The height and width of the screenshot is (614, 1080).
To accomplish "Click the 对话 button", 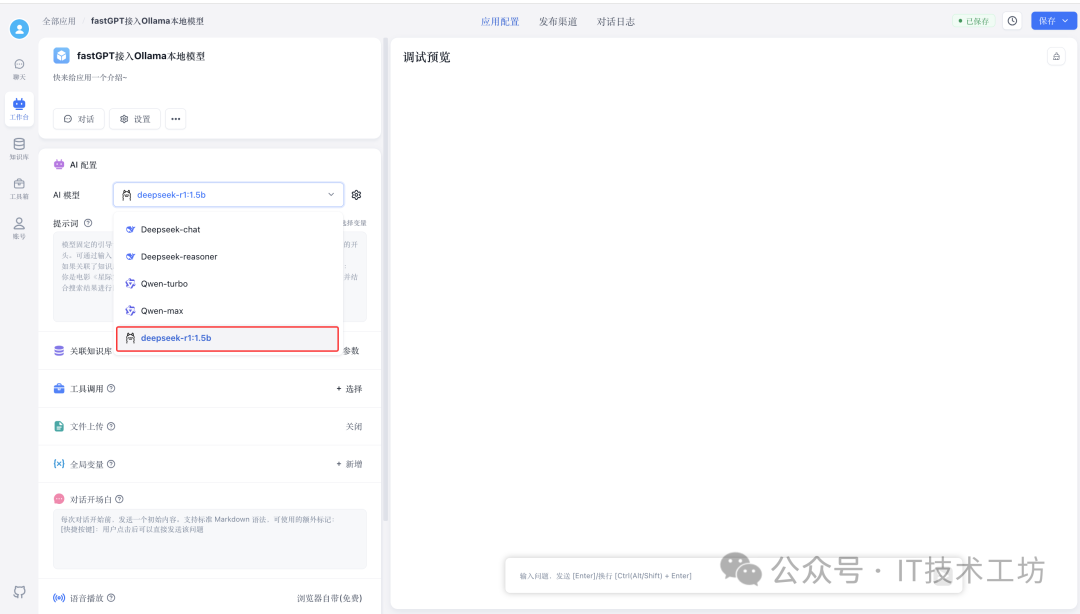I will point(79,119).
